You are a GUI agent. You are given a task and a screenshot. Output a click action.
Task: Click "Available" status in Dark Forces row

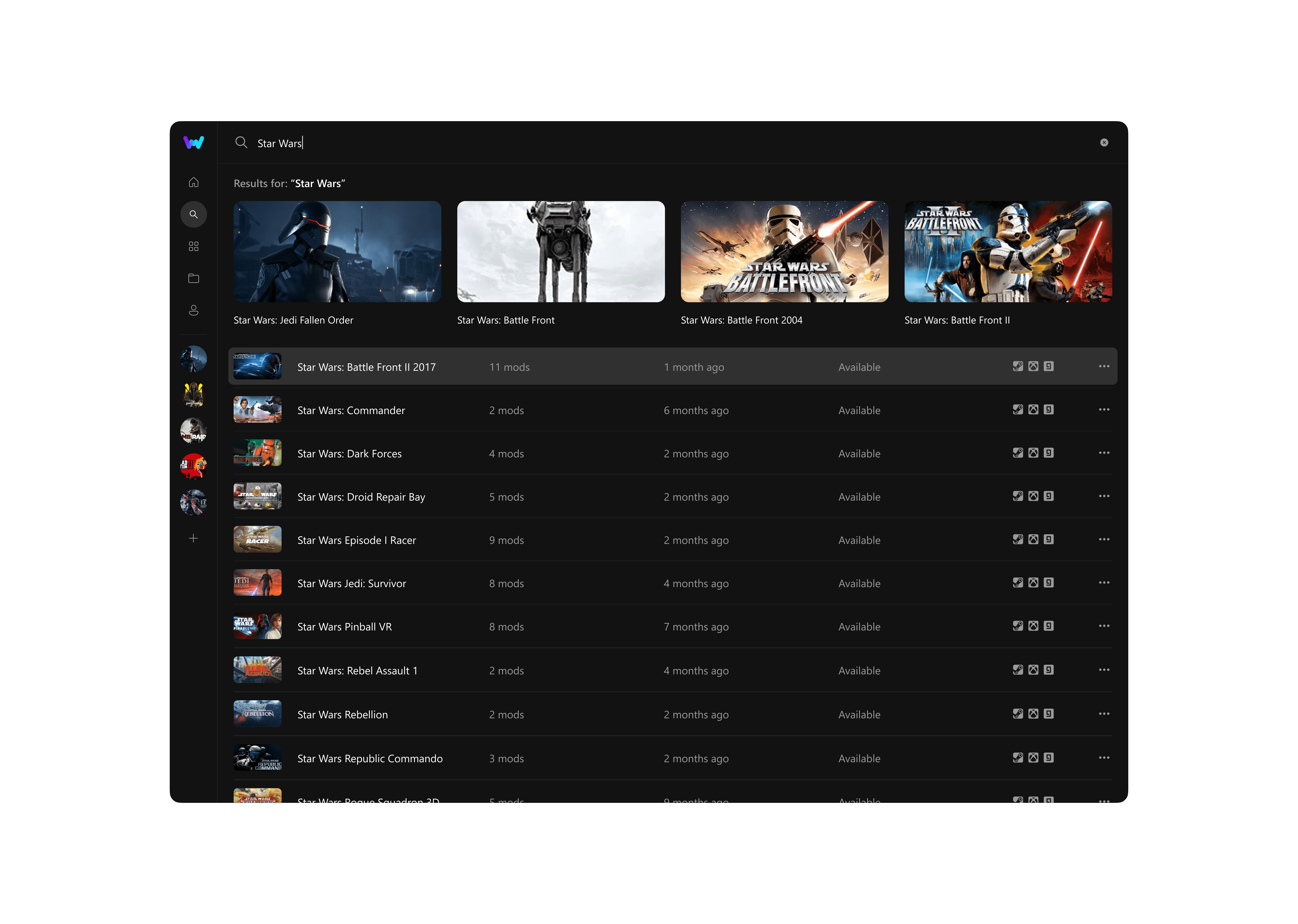(860, 454)
